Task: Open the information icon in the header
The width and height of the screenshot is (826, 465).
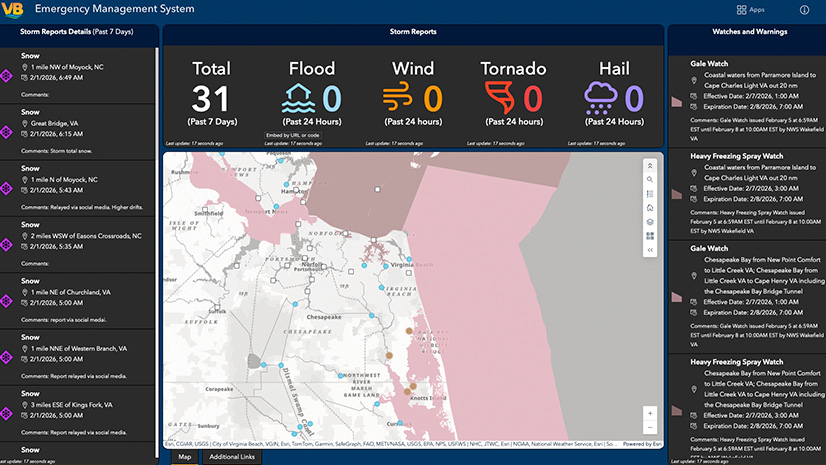Action: point(804,9)
